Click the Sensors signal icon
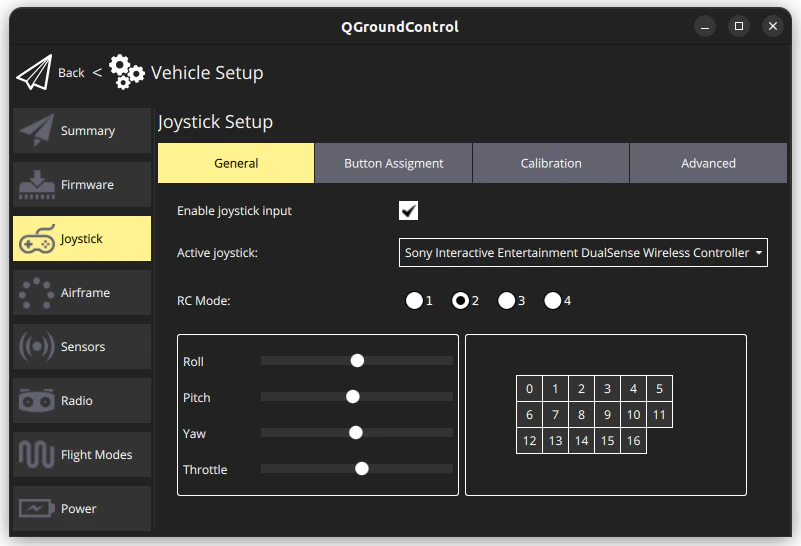The height and width of the screenshot is (546, 801). click(36, 346)
